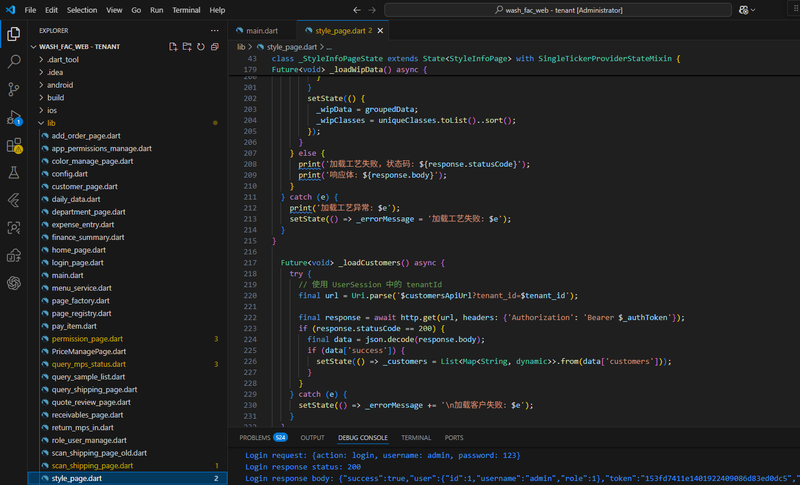800x485 pixels.
Task: Open the Terminal menu
Action: [186, 10]
